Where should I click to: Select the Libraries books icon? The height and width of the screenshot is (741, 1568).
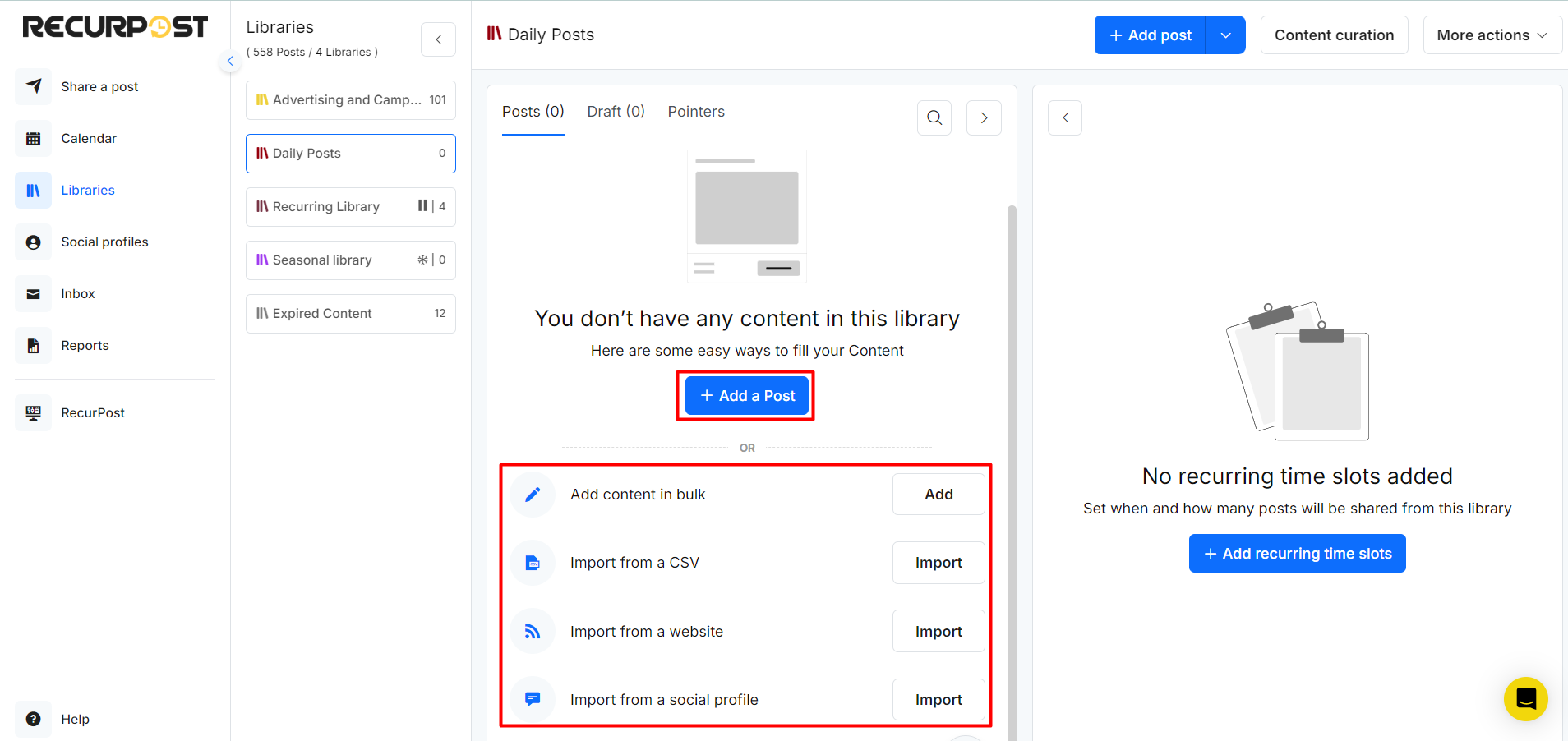pyautogui.click(x=34, y=190)
